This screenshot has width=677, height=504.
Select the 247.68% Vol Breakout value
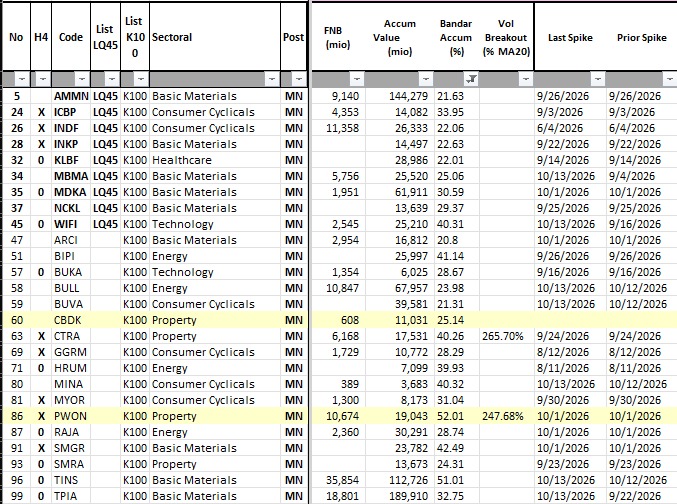click(506, 416)
